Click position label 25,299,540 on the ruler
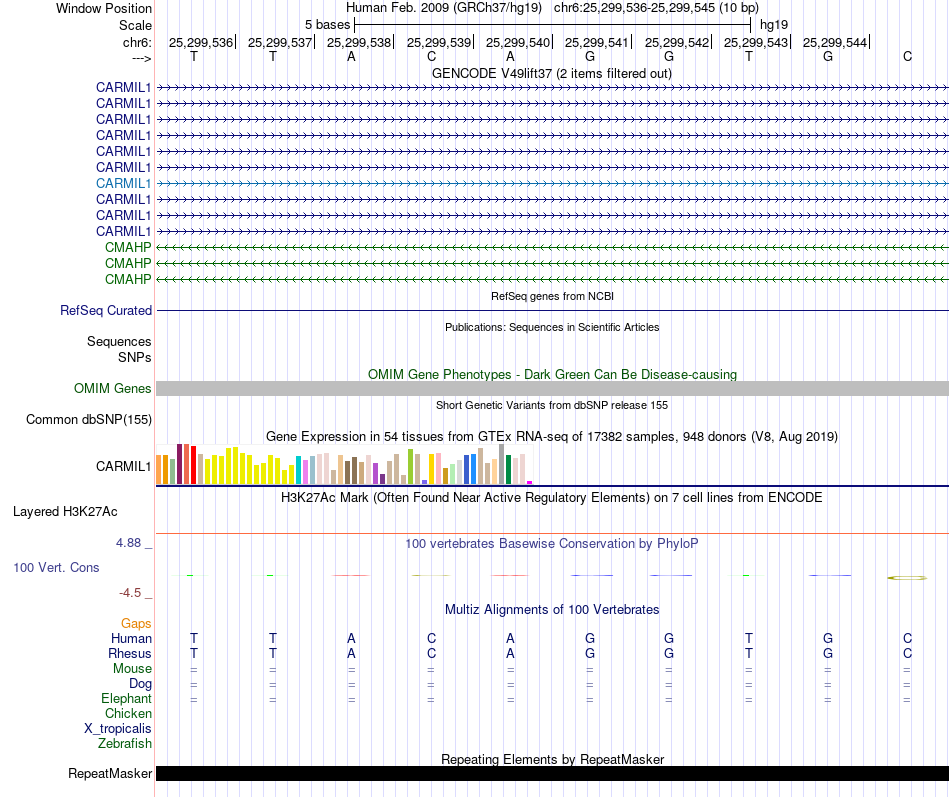The width and height of the screenshot is (950, 797). pyautogui.click(x=517, y=42)
